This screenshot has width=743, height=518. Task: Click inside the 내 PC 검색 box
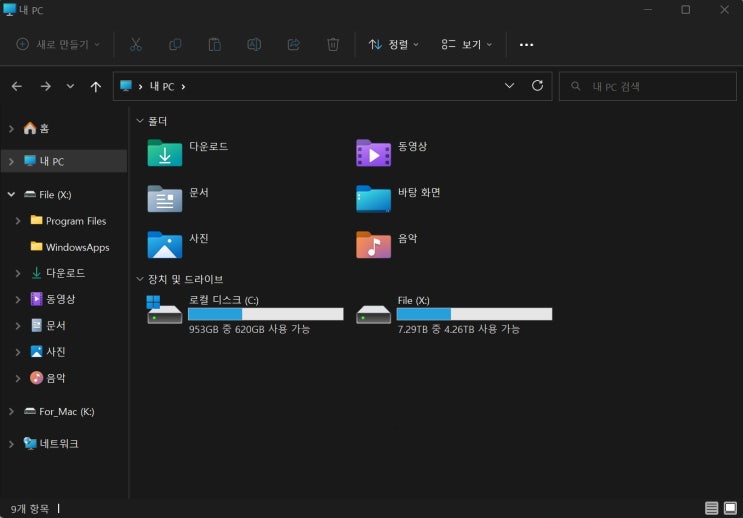(648, 86)
